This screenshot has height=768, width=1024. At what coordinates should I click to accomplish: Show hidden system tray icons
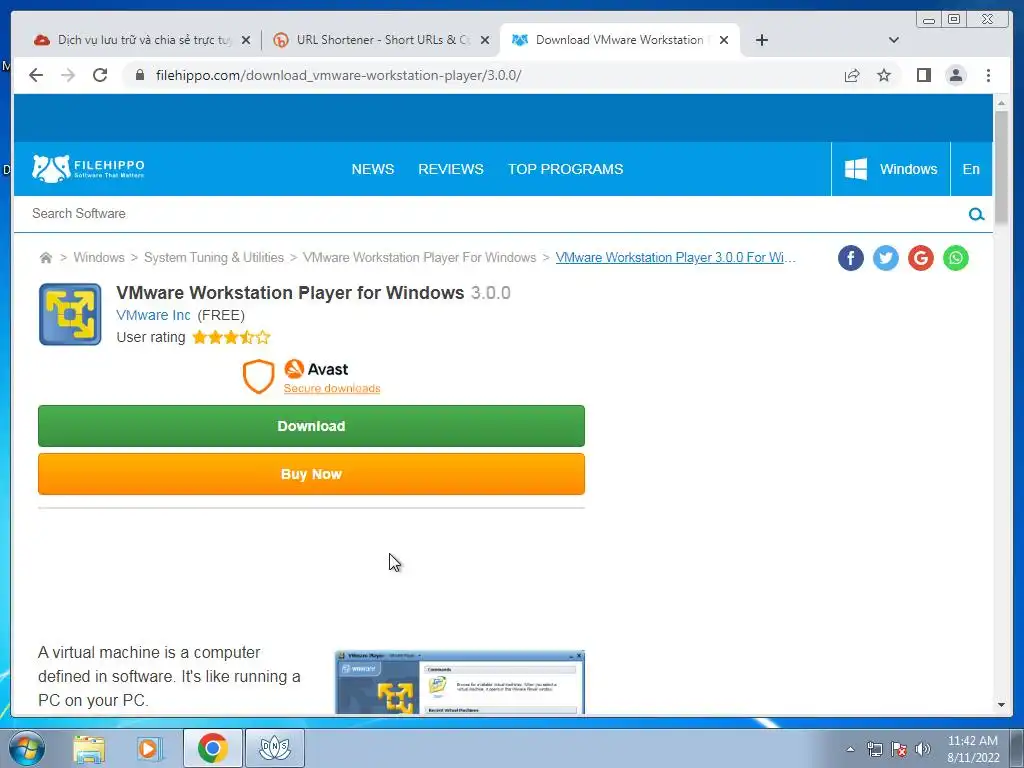click(850, 749)
